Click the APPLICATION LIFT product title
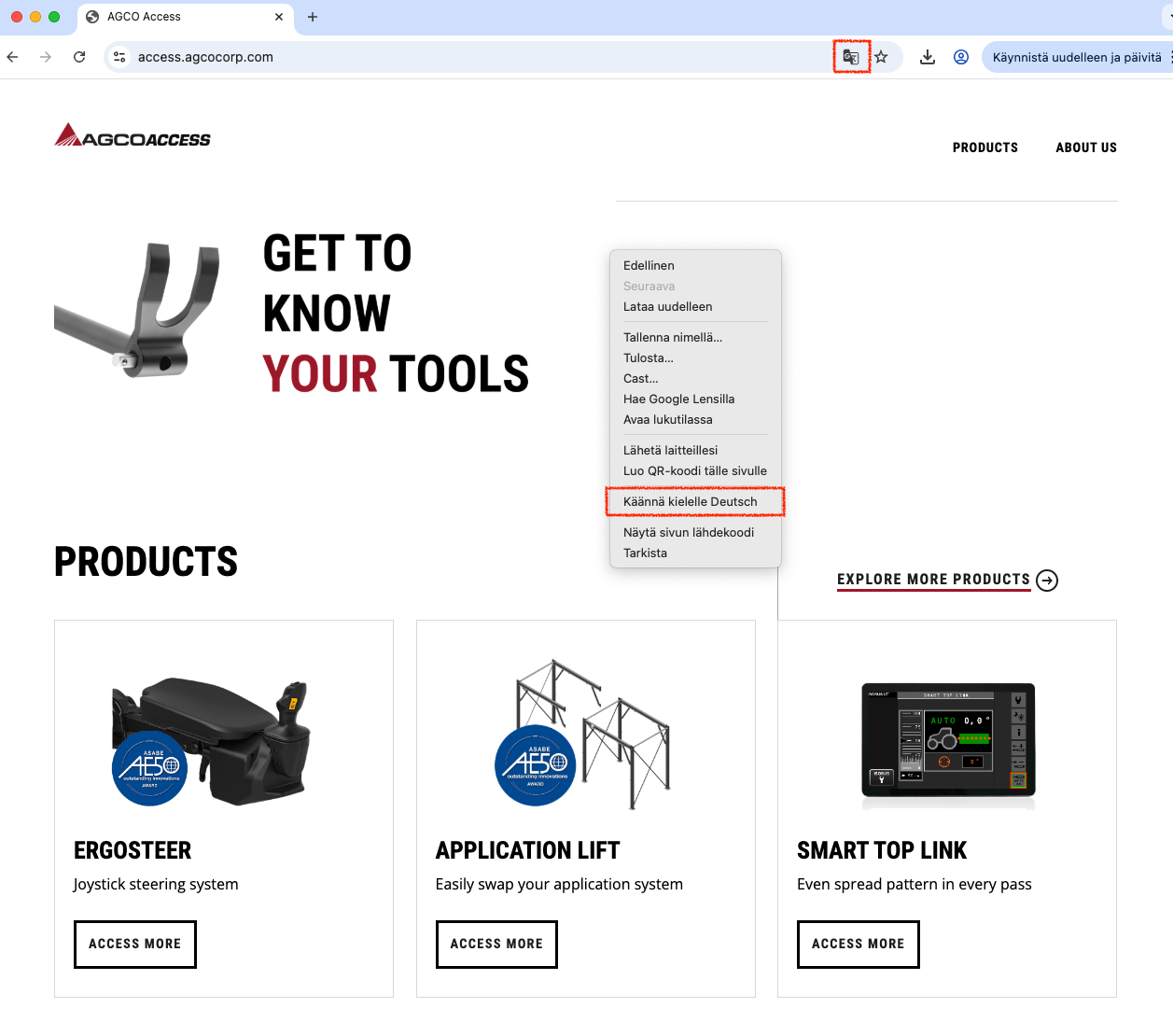 click(527, 850)
